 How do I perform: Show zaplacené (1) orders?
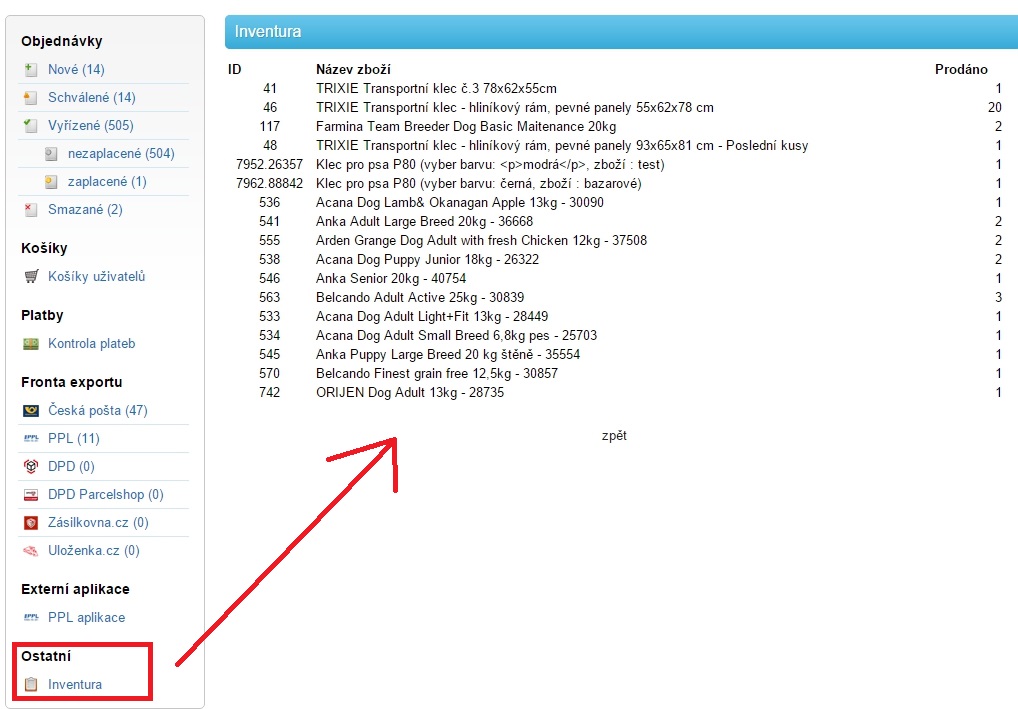pyautogui.click(x=107, y=181)
